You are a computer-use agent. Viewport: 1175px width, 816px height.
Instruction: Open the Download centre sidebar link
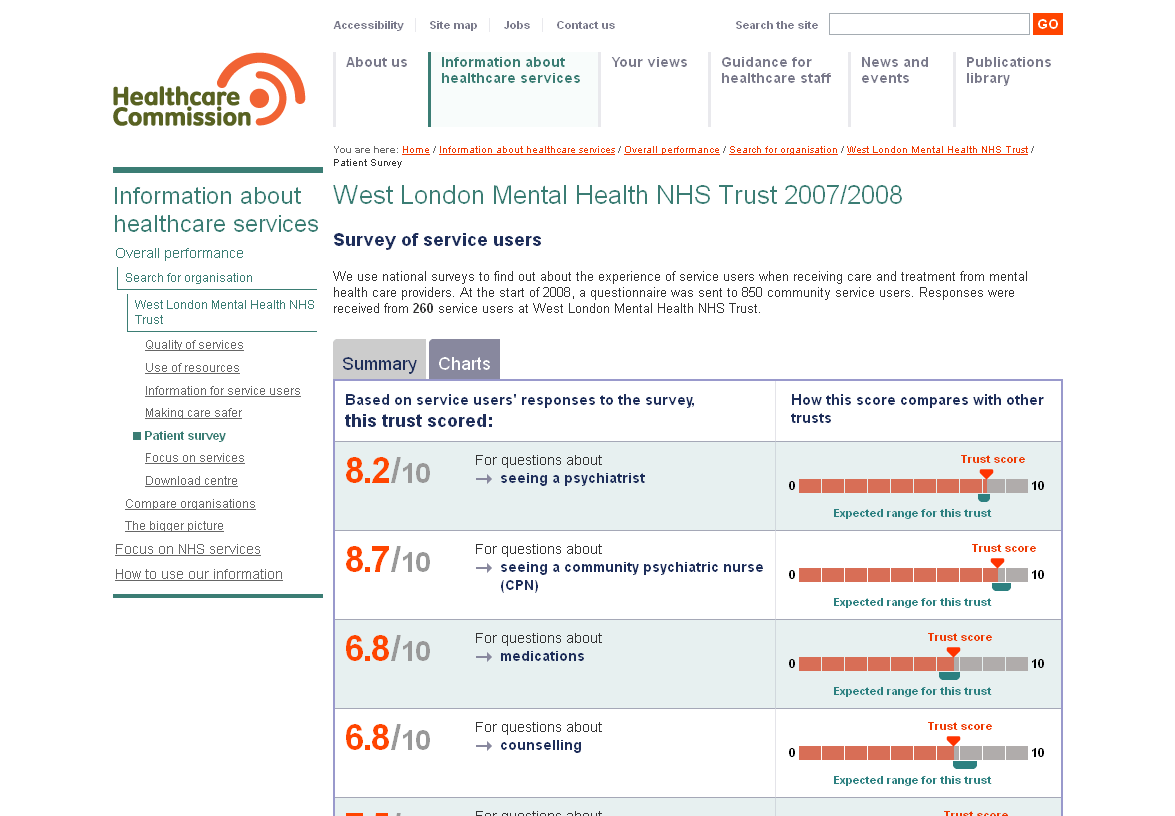[x=191, y=481]
